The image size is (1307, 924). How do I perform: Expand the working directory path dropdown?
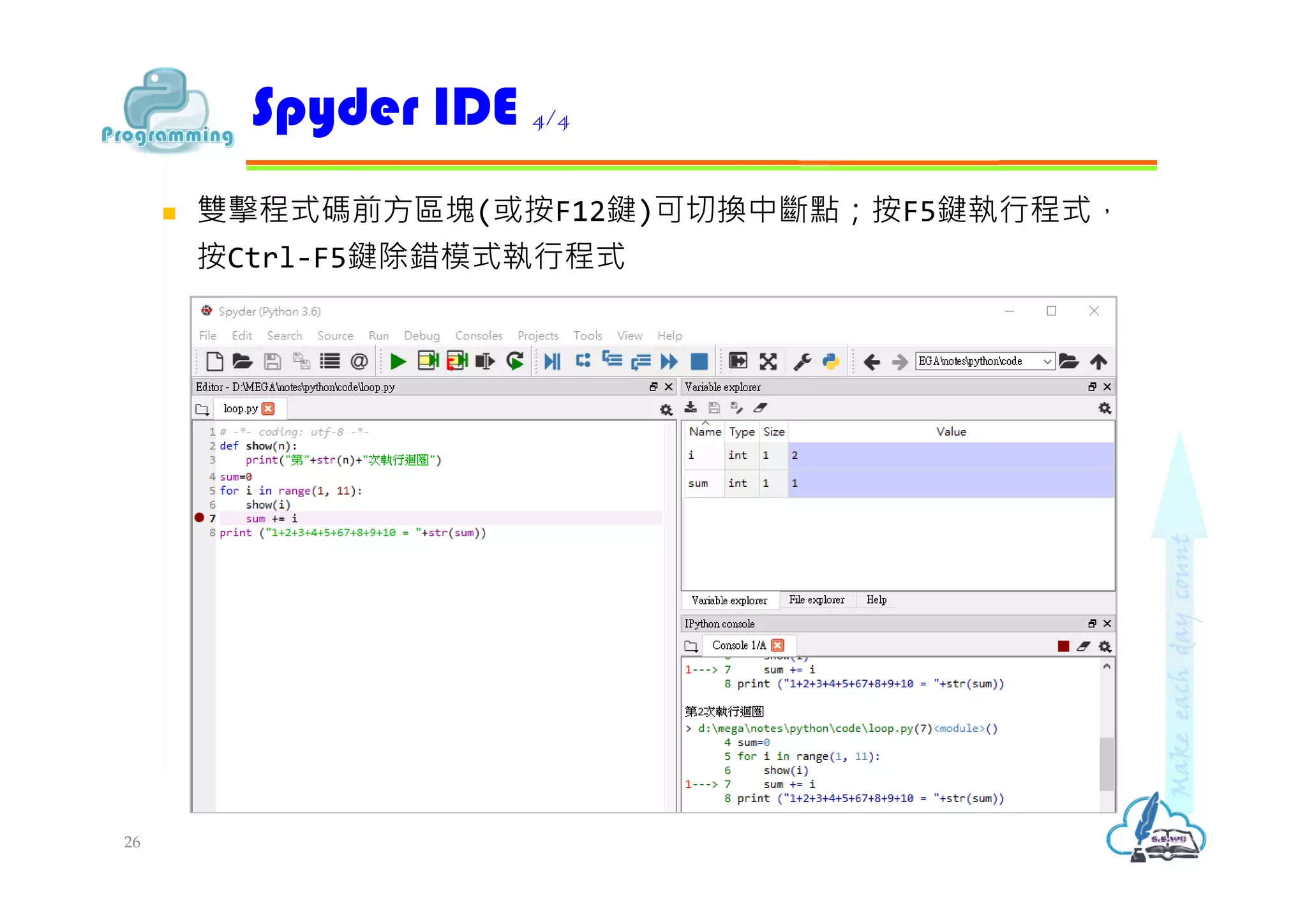pyautogui.click(x=1047, y=362)
